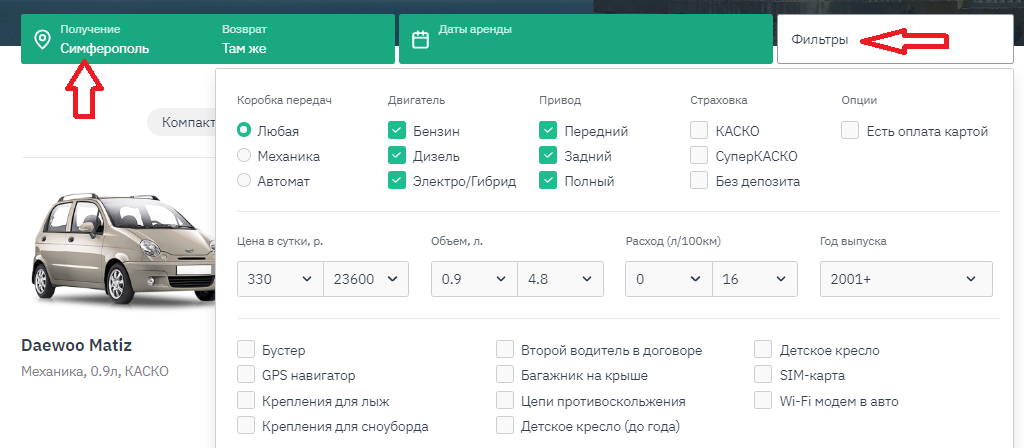The width and height of the screenshot is (1024, 448).
Task: Select Симферополь pickup location field
Action: click(x=105, y=47)
